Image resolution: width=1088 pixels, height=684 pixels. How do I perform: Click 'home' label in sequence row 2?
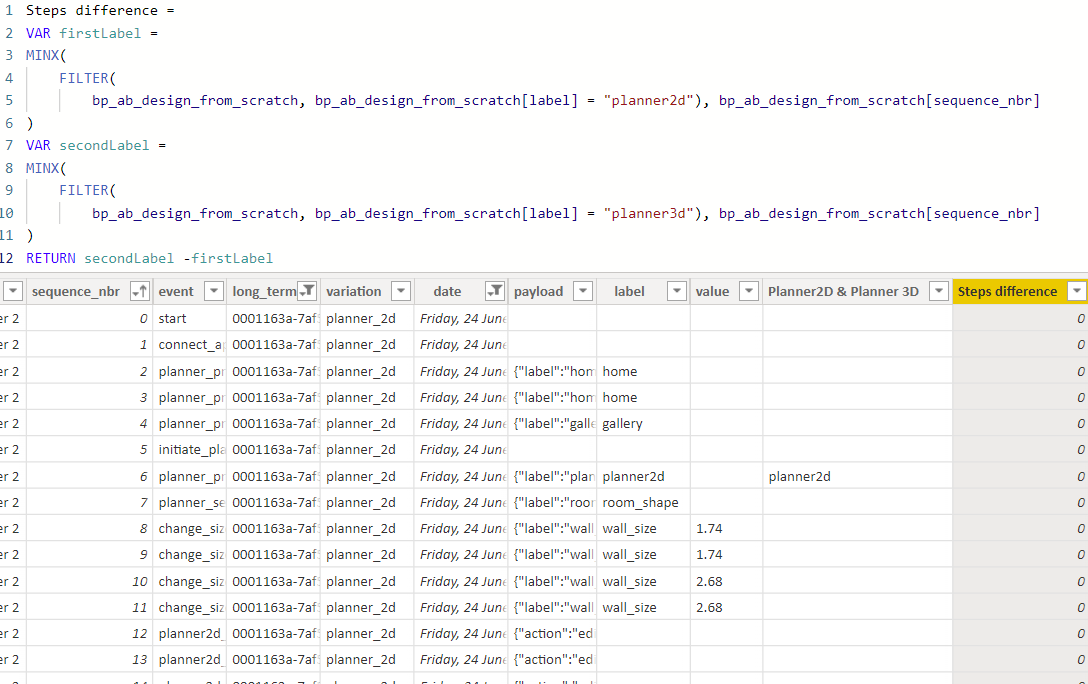point(643,371)
